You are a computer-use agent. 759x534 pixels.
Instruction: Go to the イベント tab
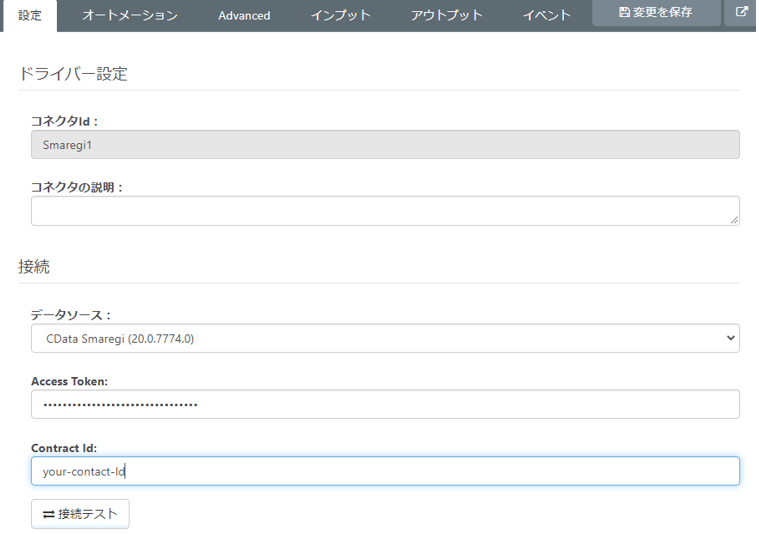click(546, 16)
